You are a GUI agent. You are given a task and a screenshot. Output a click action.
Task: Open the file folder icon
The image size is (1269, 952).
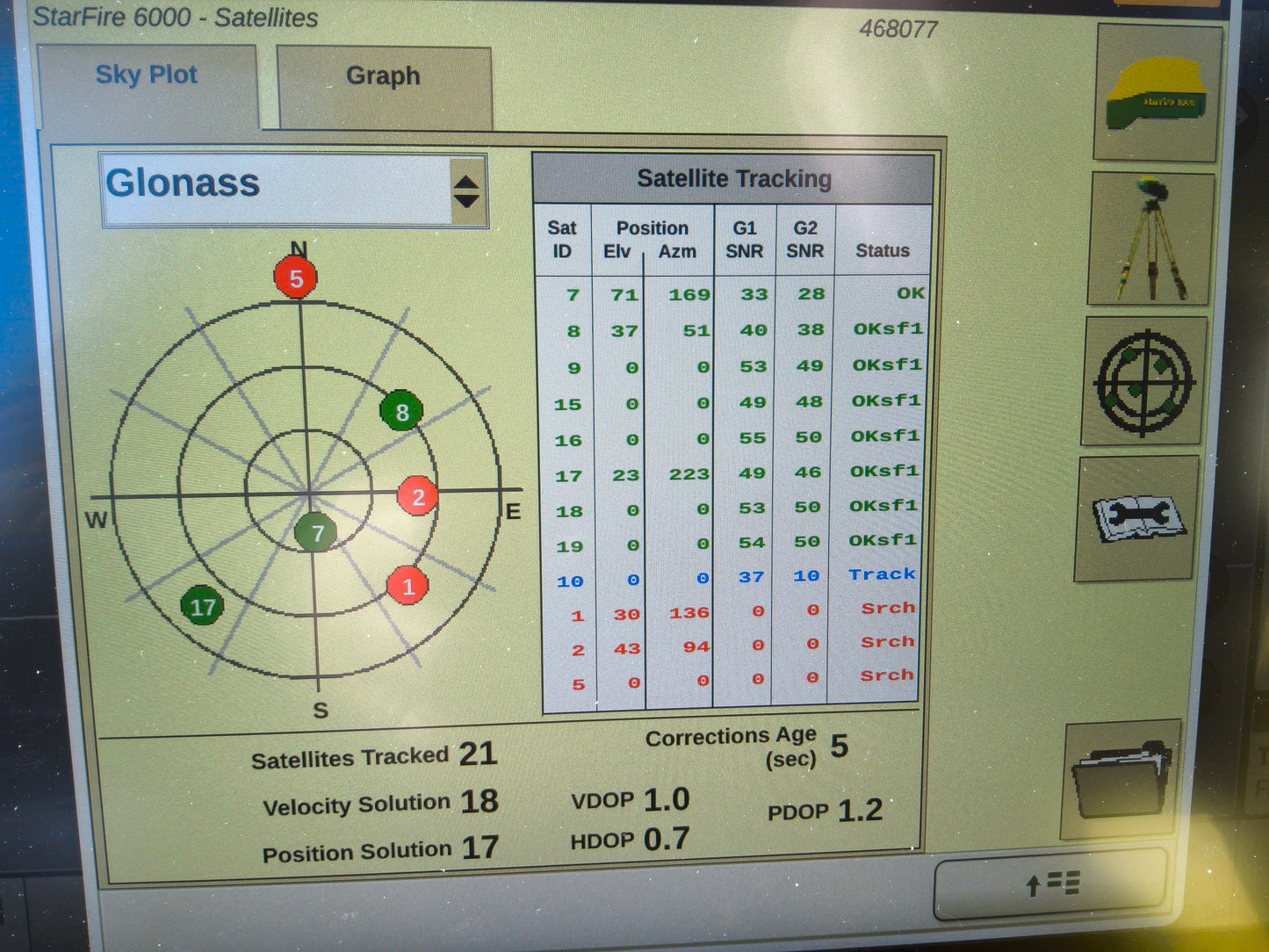coord(1121,777)
